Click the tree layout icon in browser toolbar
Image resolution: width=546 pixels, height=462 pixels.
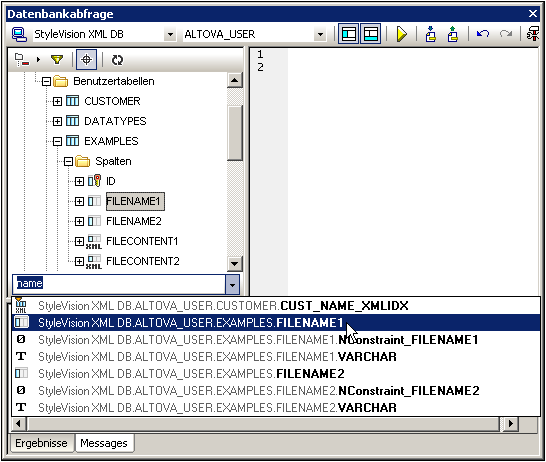pos(22,60)
